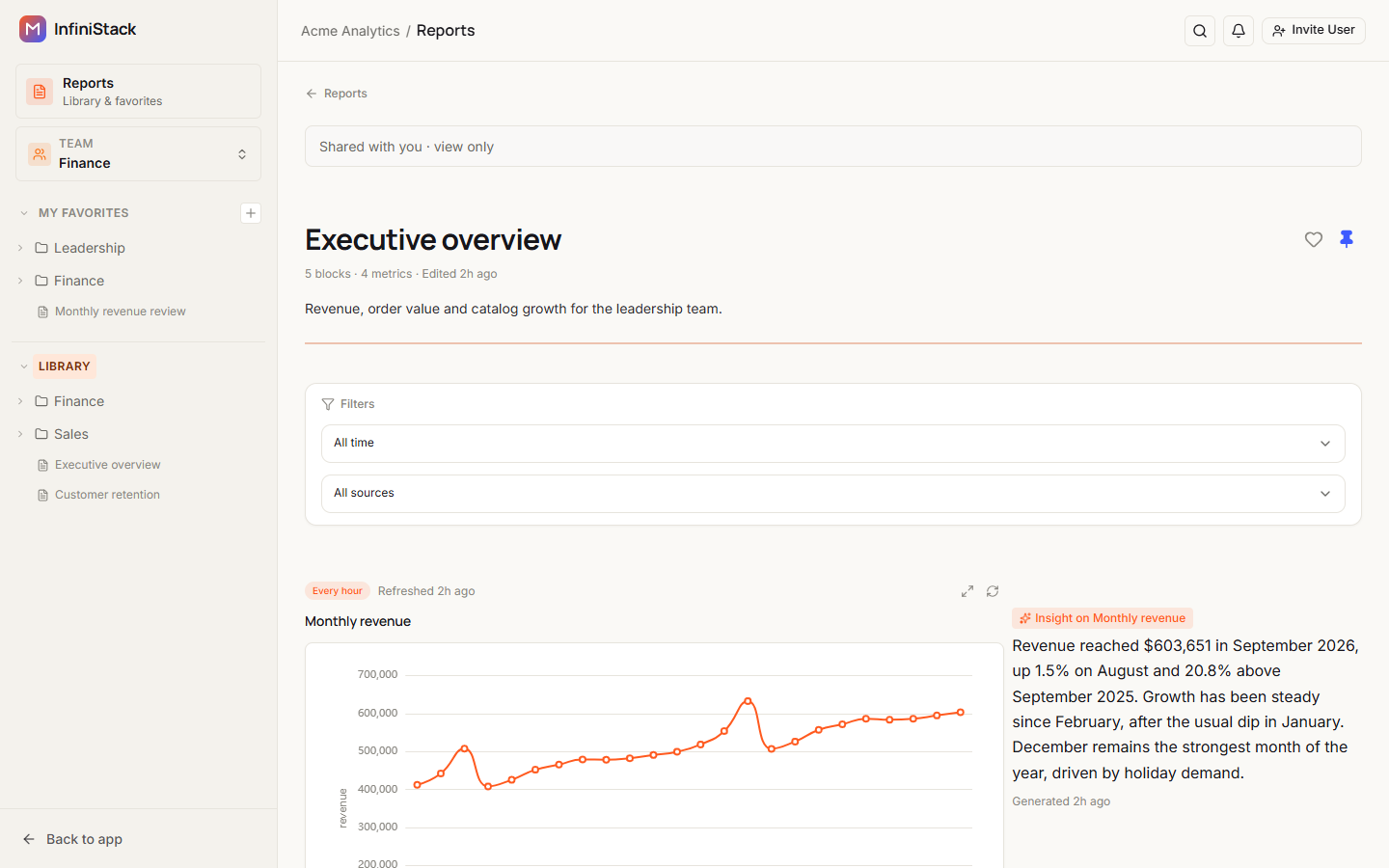Click the Insight sparkle icon
Viewport: 1389px width, 868px height.
pyautogui.click(x=1025, y=618)
